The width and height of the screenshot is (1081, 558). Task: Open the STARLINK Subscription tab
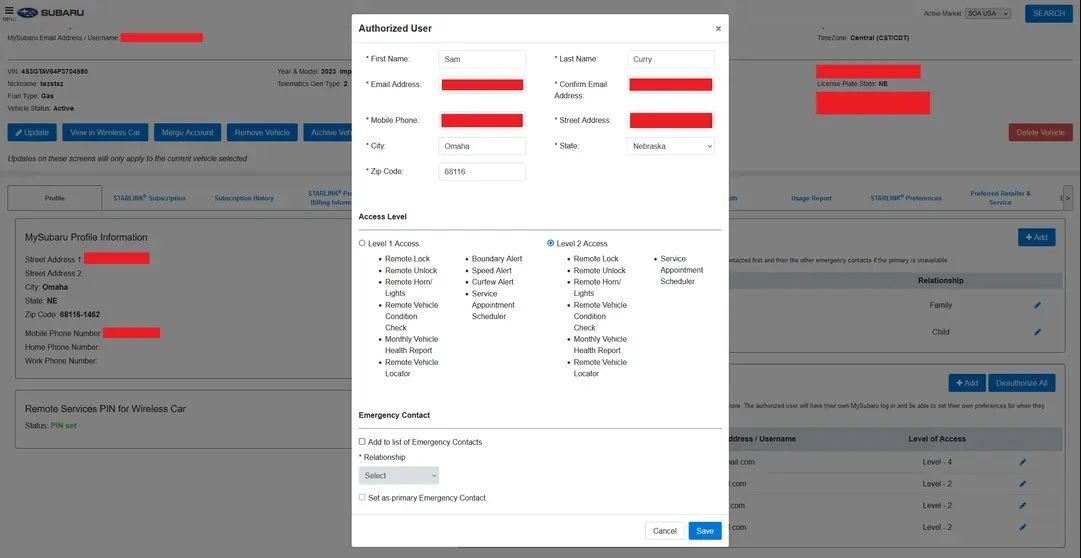click(x=150, y=198)
